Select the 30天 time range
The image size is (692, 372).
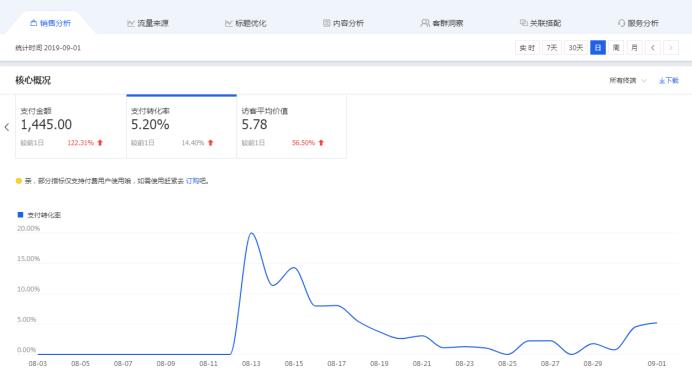click(x=575, y=48)
